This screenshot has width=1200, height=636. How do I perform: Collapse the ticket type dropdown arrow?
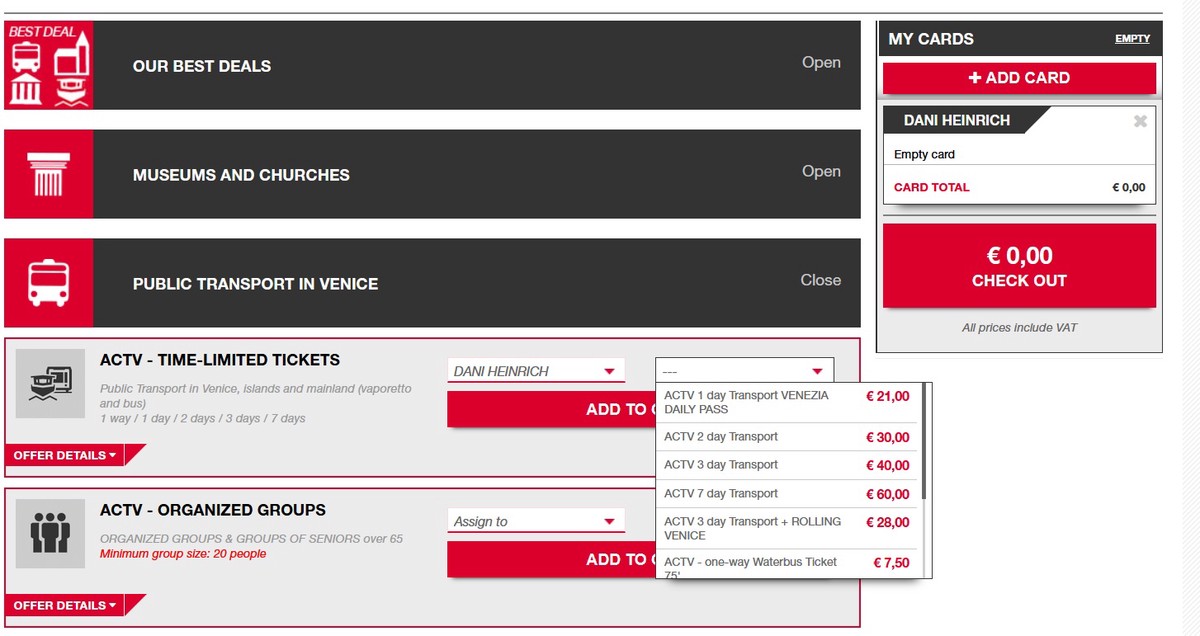(817, 371)
